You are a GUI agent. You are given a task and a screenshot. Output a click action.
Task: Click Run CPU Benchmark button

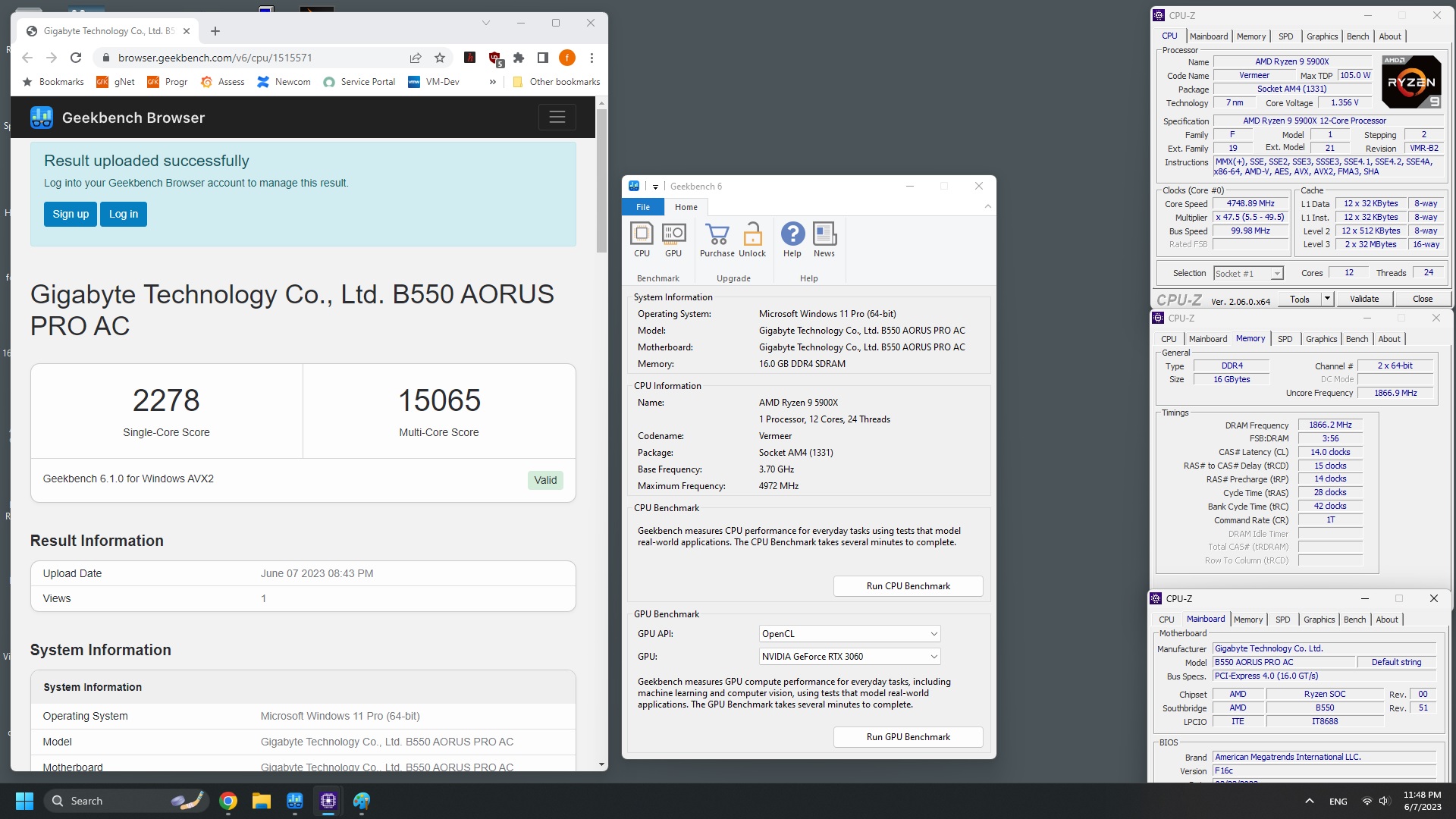pos(908,586)
